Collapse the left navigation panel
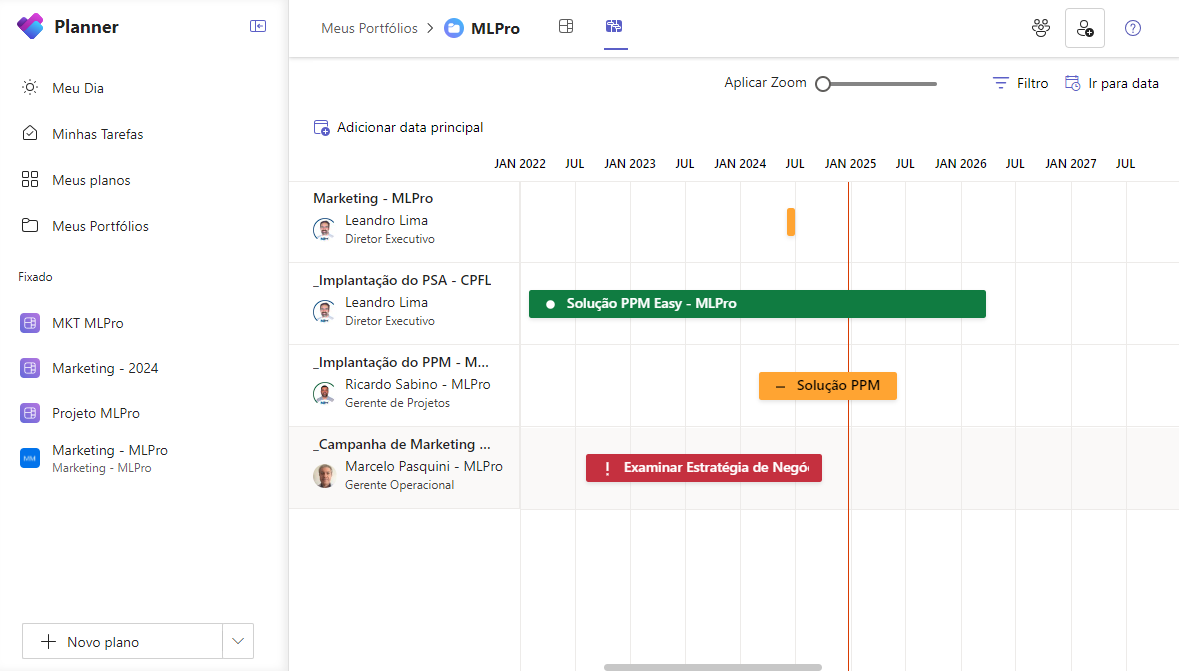 (258, 26)
